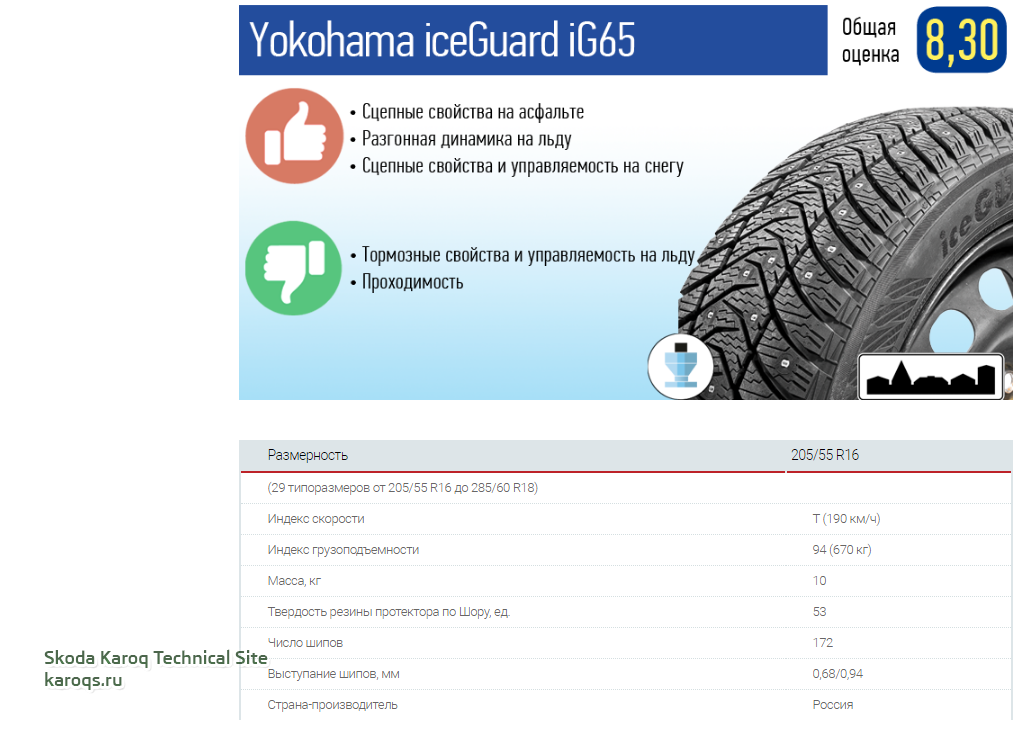Click the 'Индекс скорости' row label
1015x731 pixels.
coord(316,519)
